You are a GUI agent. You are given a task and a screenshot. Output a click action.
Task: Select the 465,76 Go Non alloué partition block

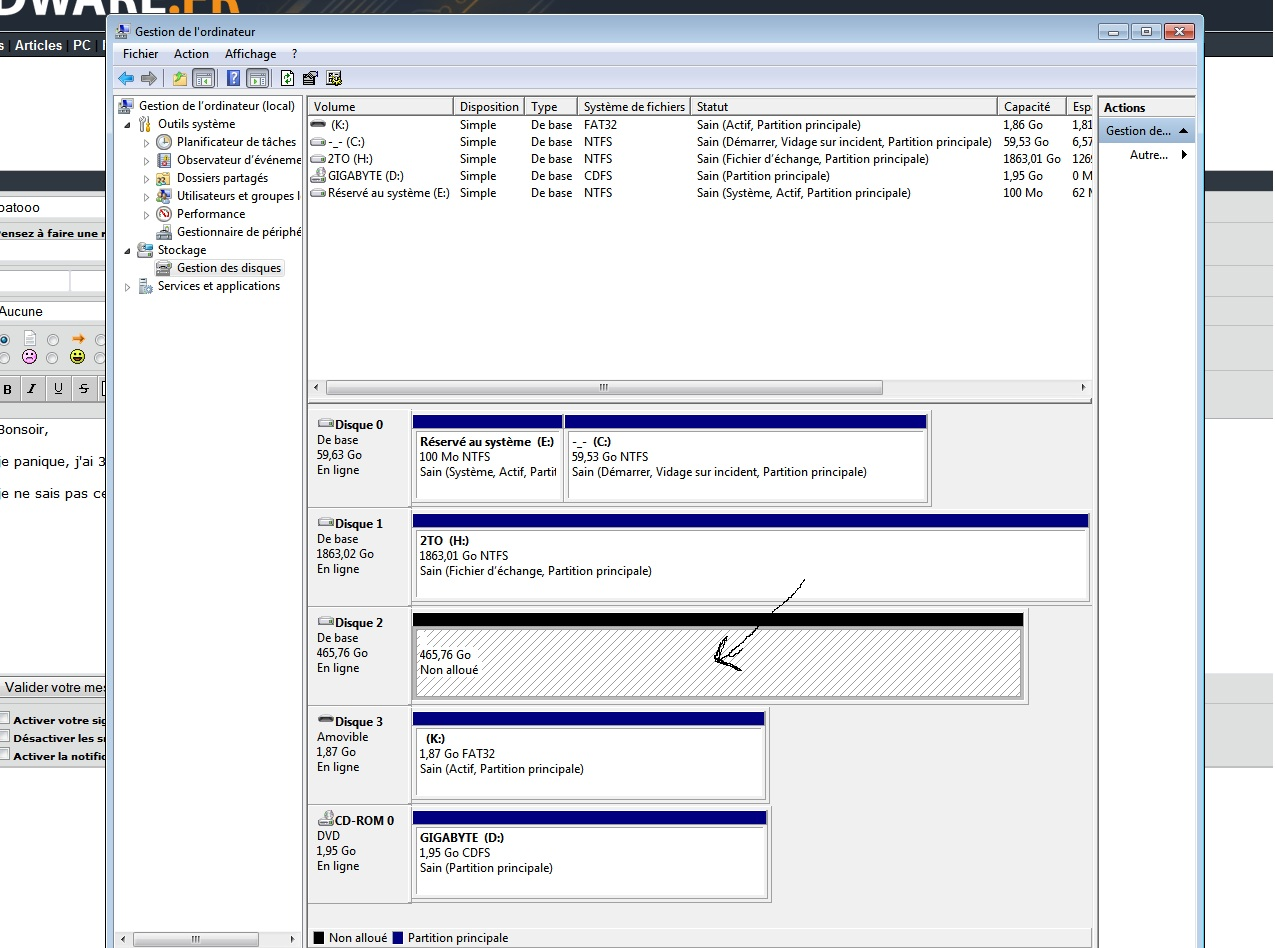point(718,654)
